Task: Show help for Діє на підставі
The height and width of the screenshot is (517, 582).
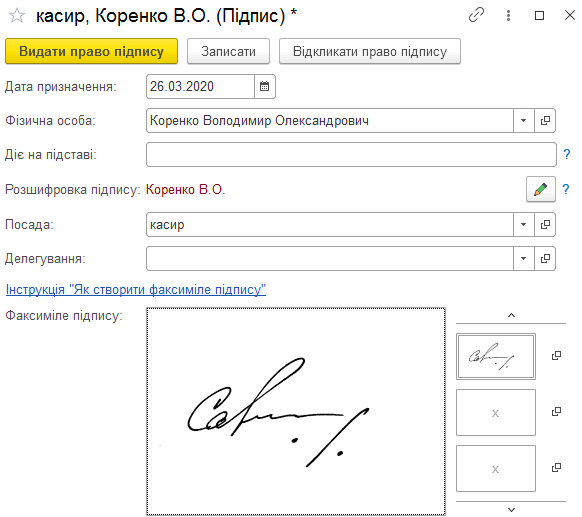Action: (566, 154)
